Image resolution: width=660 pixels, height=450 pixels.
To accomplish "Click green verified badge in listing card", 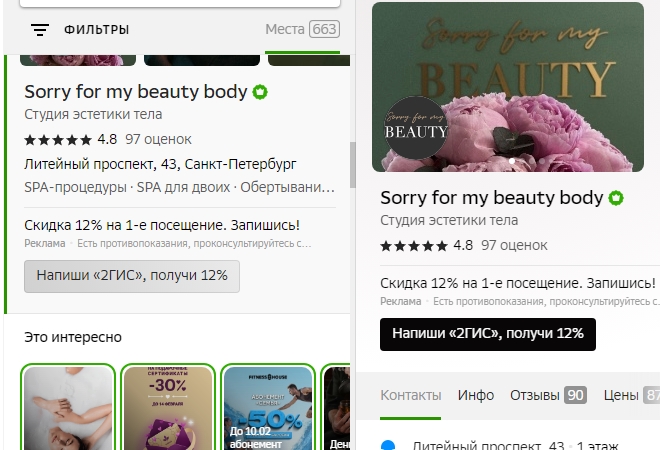I will 260,92.
